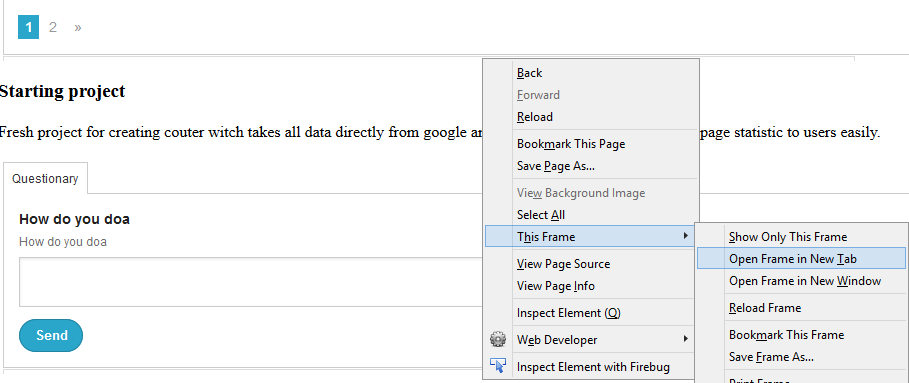This screenshot has width=909, height=383.
Task: Open the This Frame menu entry
Action: (x=590, y=236)
